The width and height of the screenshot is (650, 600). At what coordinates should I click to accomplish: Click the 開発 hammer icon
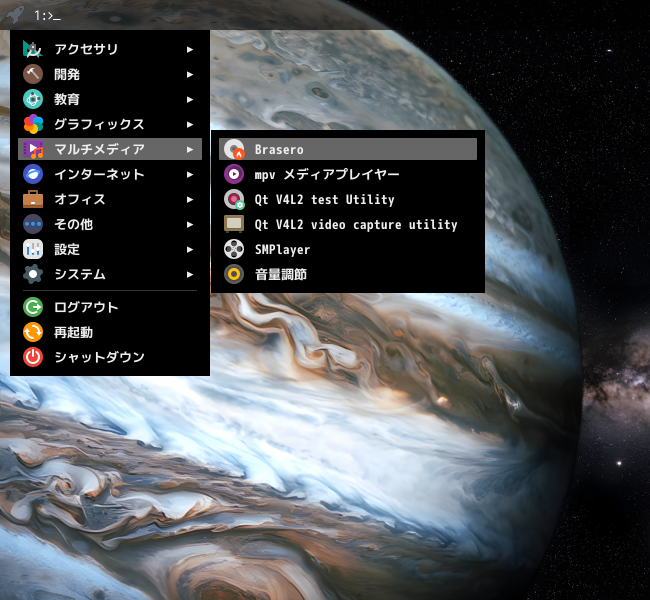[33, 74]
